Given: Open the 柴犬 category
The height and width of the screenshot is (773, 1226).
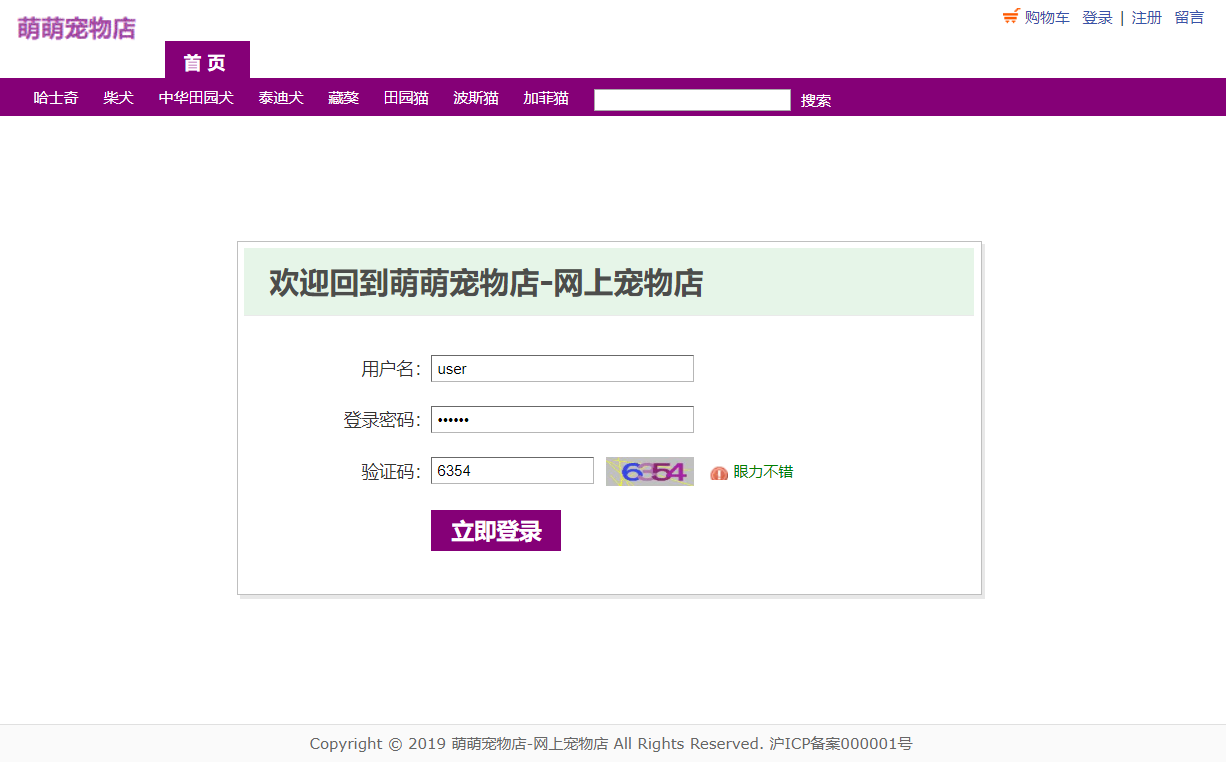Looking at the screenshot, I should pyautogui.click(x=117, y=97).
